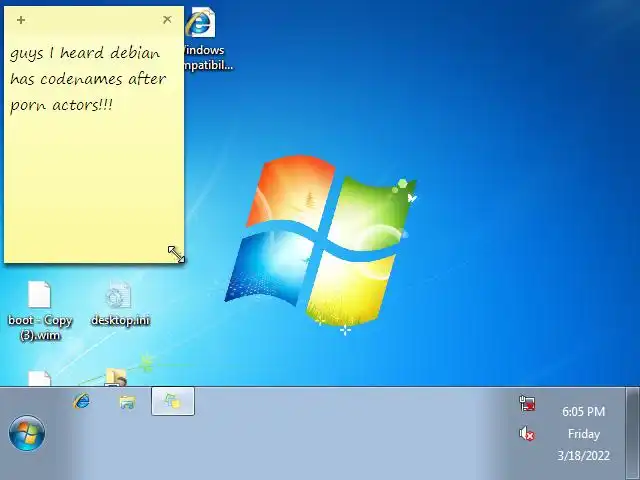
Task: Open the Start menu orb
Action: (x=27, y=433)
